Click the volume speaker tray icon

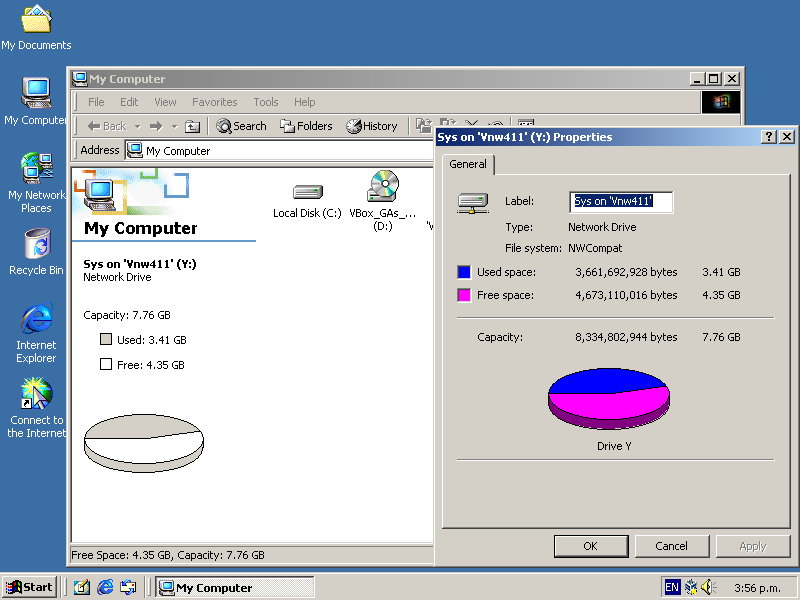coord(709,587)
